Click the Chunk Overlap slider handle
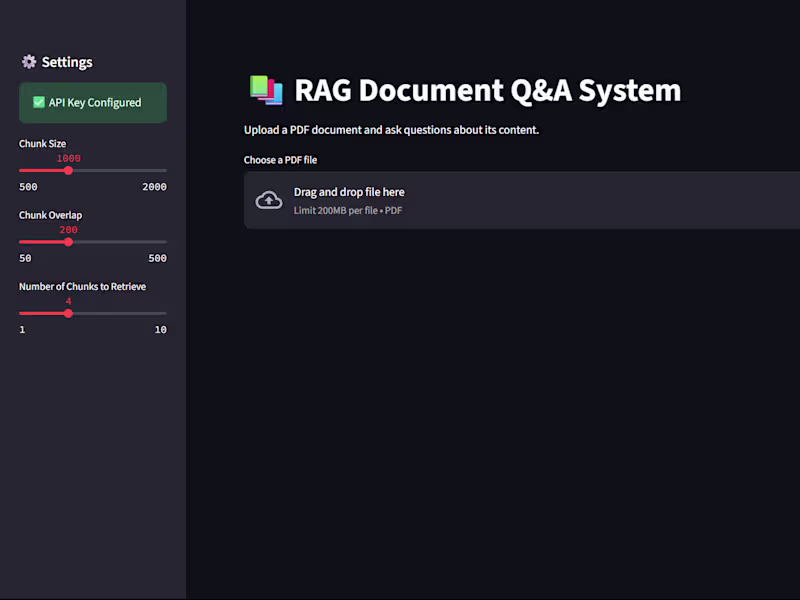 coord(68,242)
